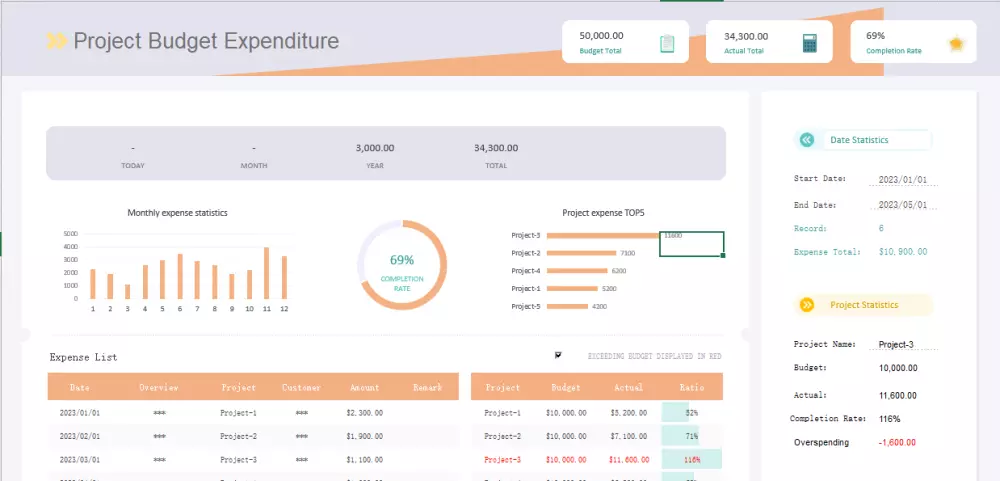Select the Project-3 bar in TOP5 chart
This screenshot has height=481, width=1000.
(x=603, y=235)
